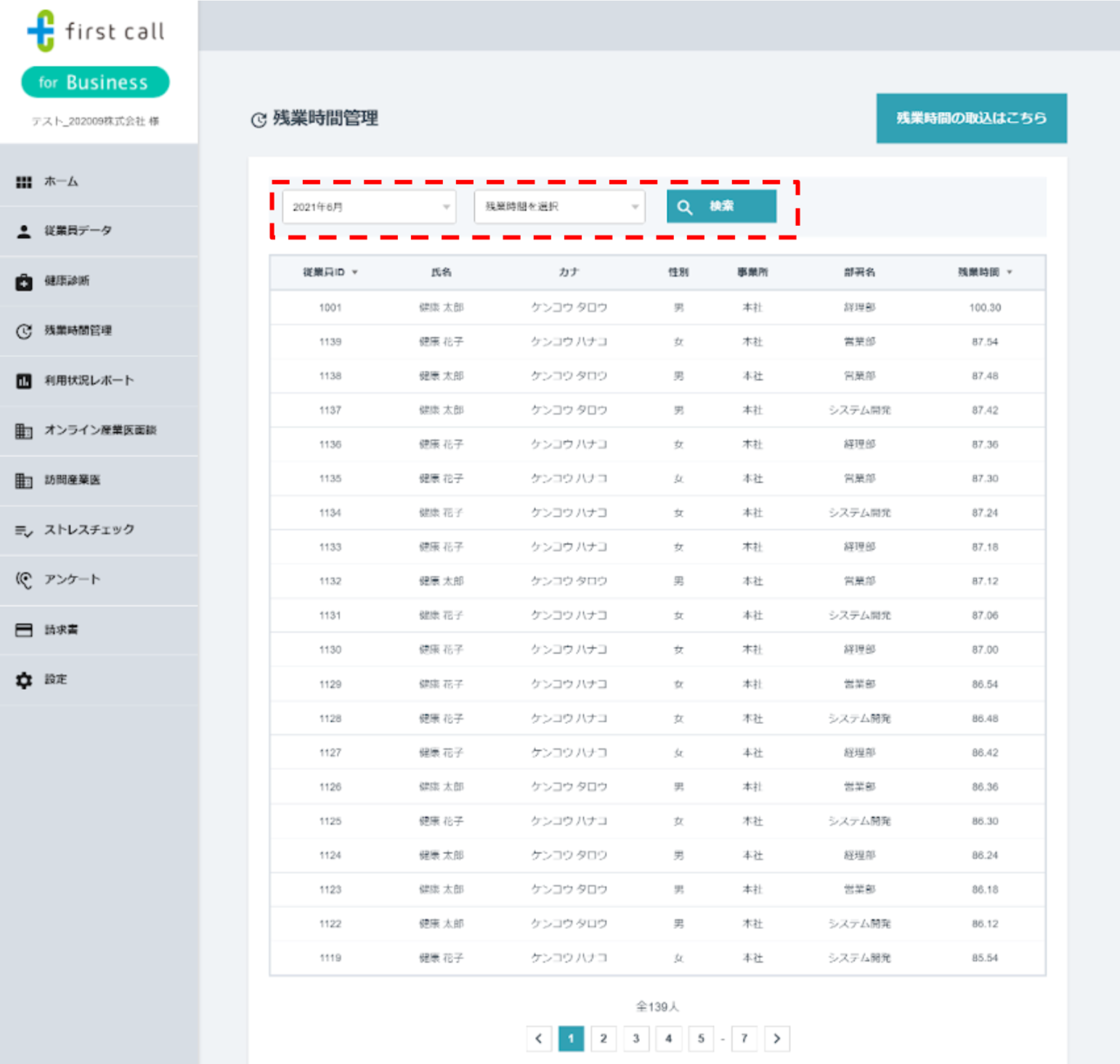
Task: Open the 2021年6月 month dropdown
Action: point(369,207)
